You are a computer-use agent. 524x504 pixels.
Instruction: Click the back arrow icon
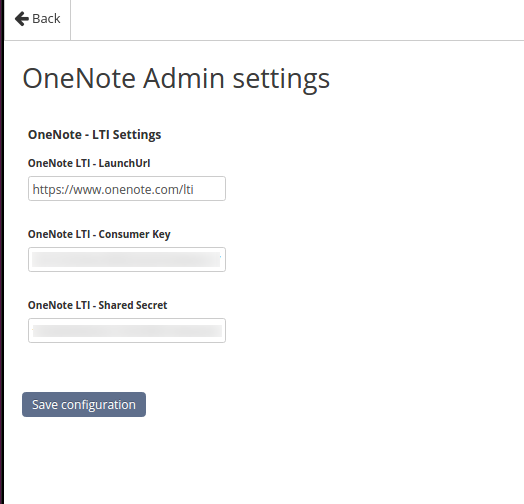click(22, 19)
